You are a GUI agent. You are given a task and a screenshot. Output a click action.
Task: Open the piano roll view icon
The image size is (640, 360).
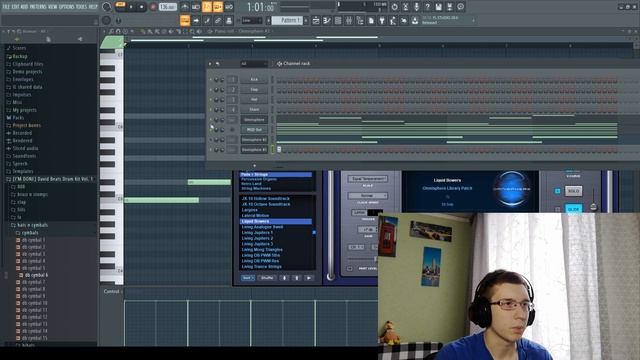pos(327,20)
